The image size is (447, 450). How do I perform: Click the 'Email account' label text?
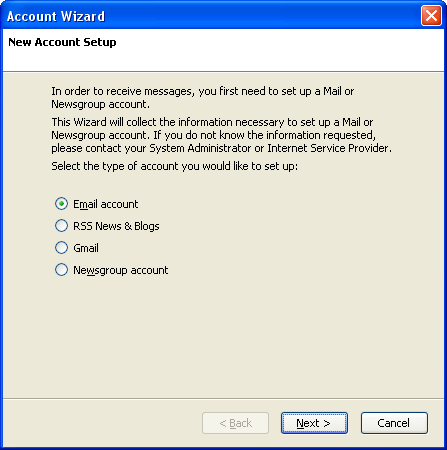[106, 204]
